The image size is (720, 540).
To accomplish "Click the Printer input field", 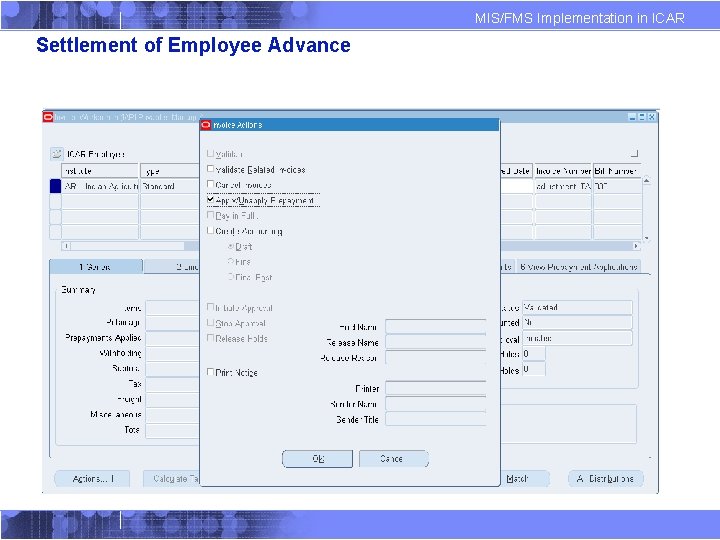I will tap(435, 388).
